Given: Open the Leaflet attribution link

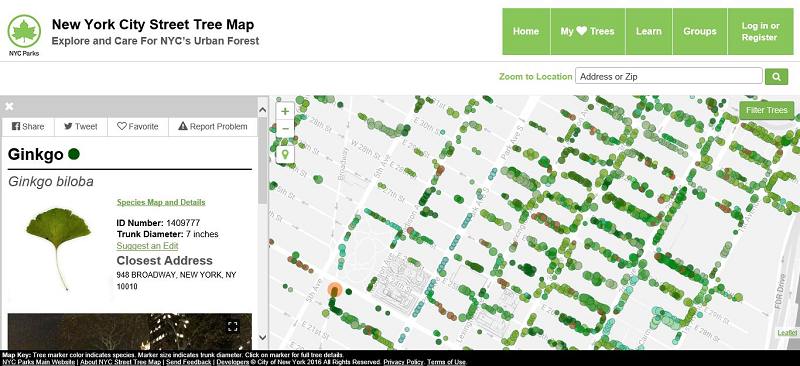Looking at the screenshot, I should coord(787,333).
